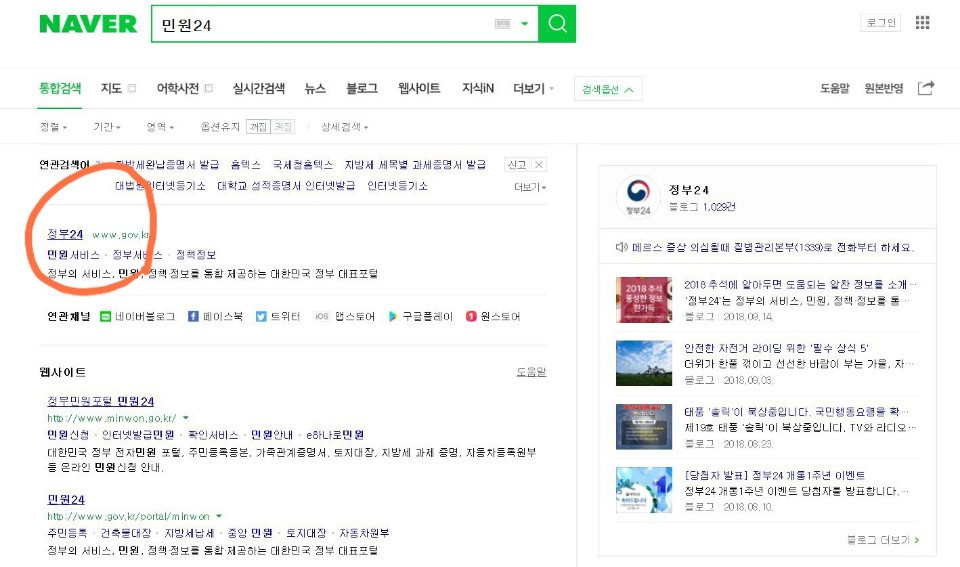Open the bicycle riding blog thumbnail
Viewport: 960px width, 567px height.
pyautogui.click(x=644, y=363)
